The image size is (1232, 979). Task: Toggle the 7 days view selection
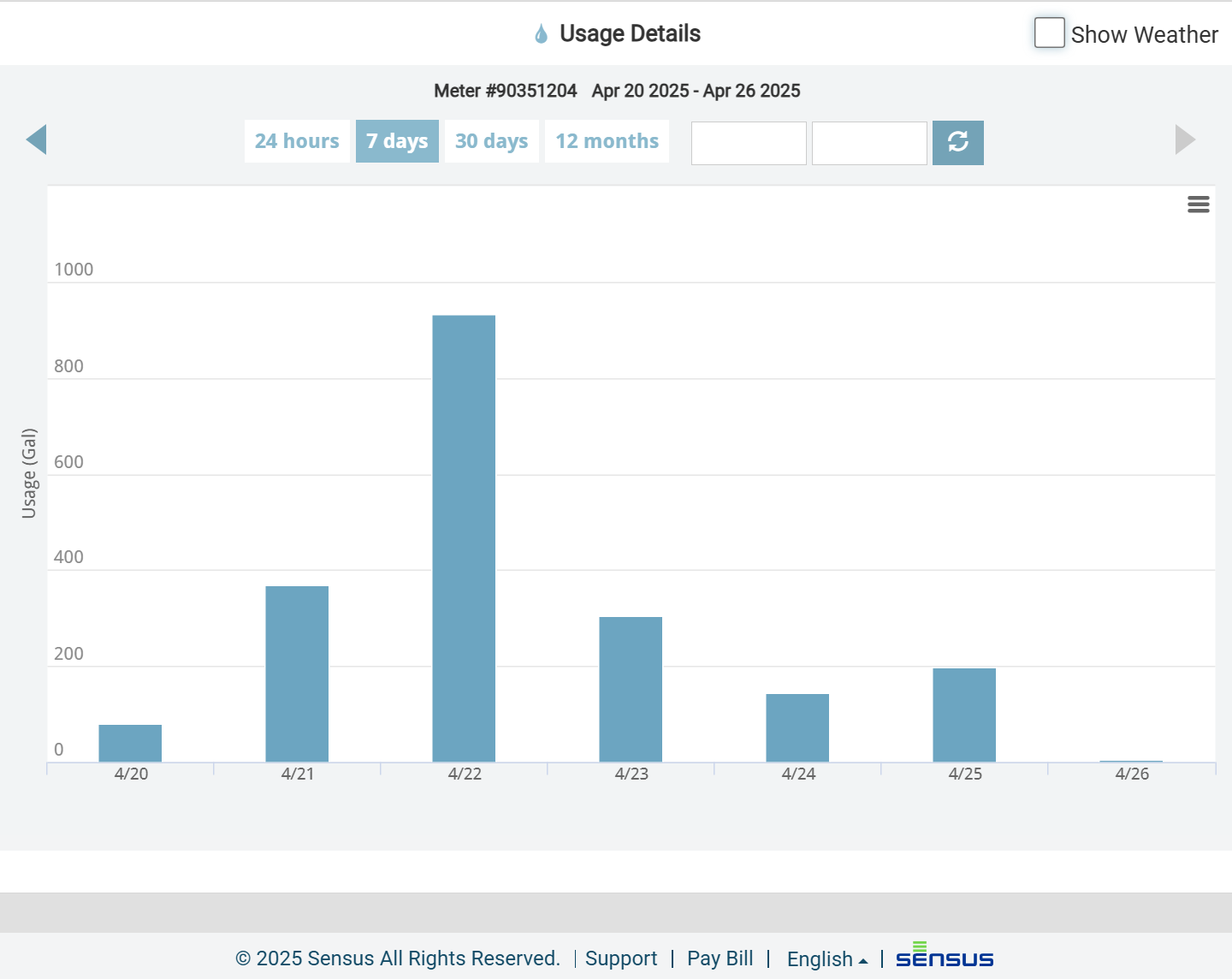397,140
